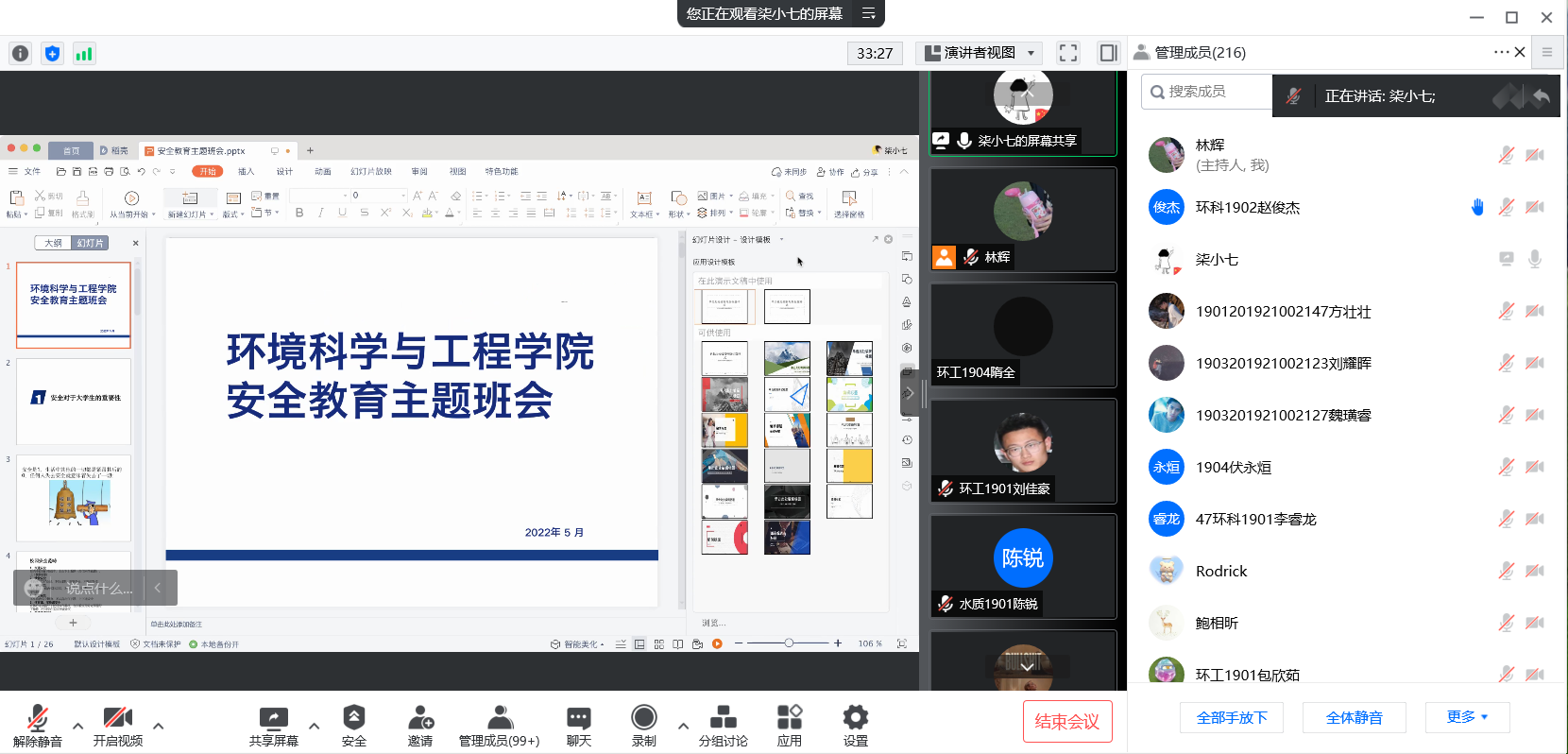The width and height of the screenshot is (1568, 754).
Task: Select the Slides (幻灯片) tab in outline pane
Action: (x=90, y=243)
